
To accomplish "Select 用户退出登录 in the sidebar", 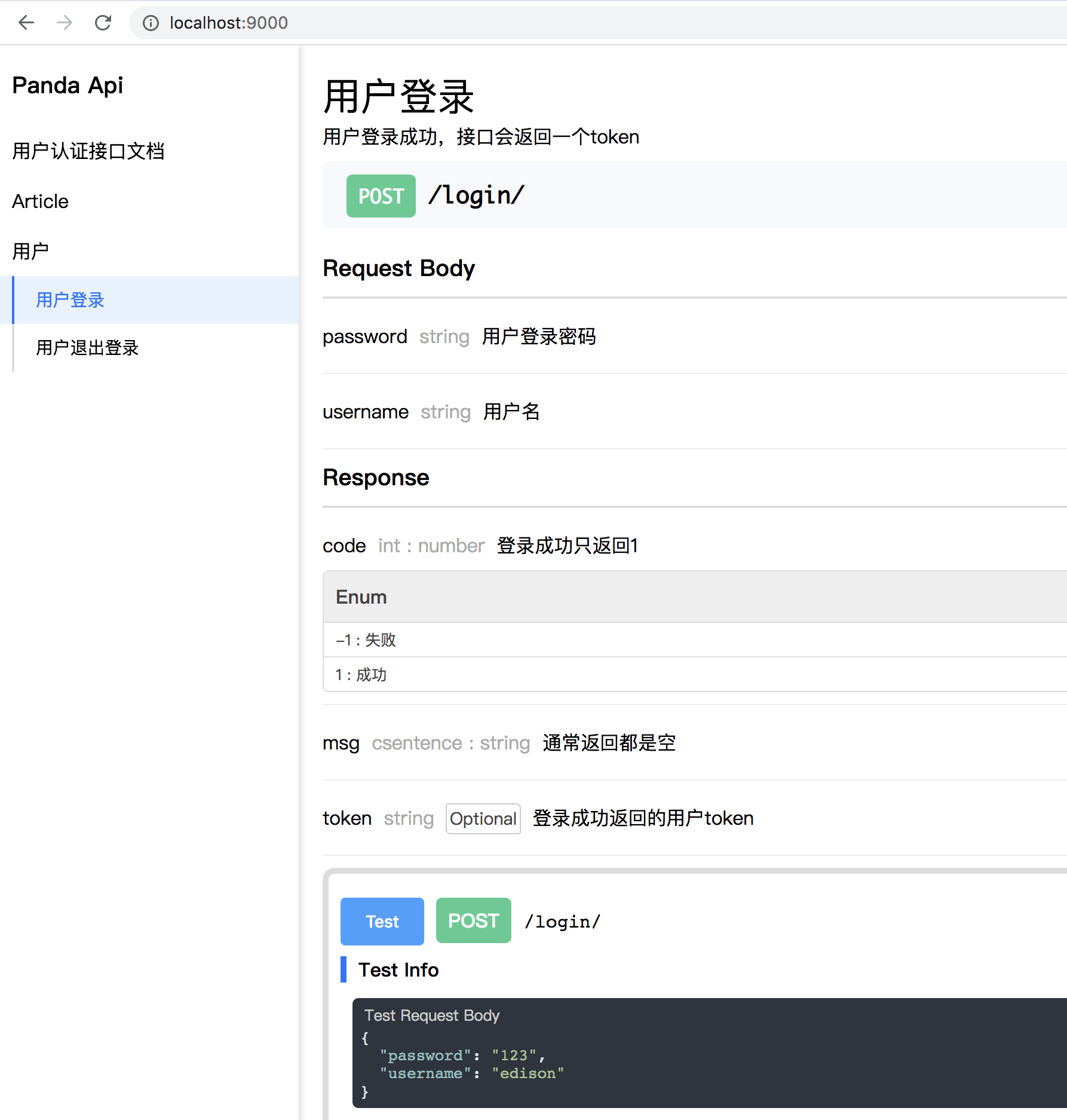I will point(87,348).
